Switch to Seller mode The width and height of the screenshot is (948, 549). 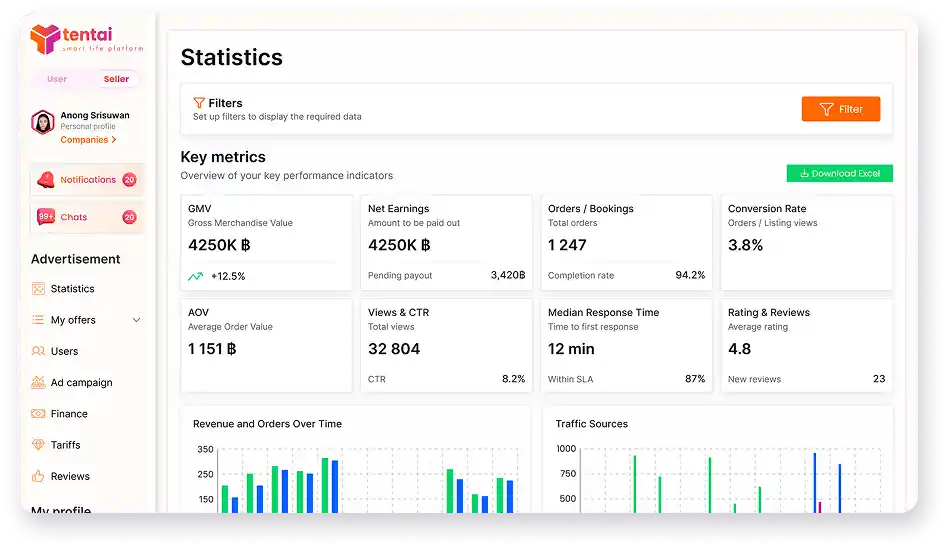[116, 79]
